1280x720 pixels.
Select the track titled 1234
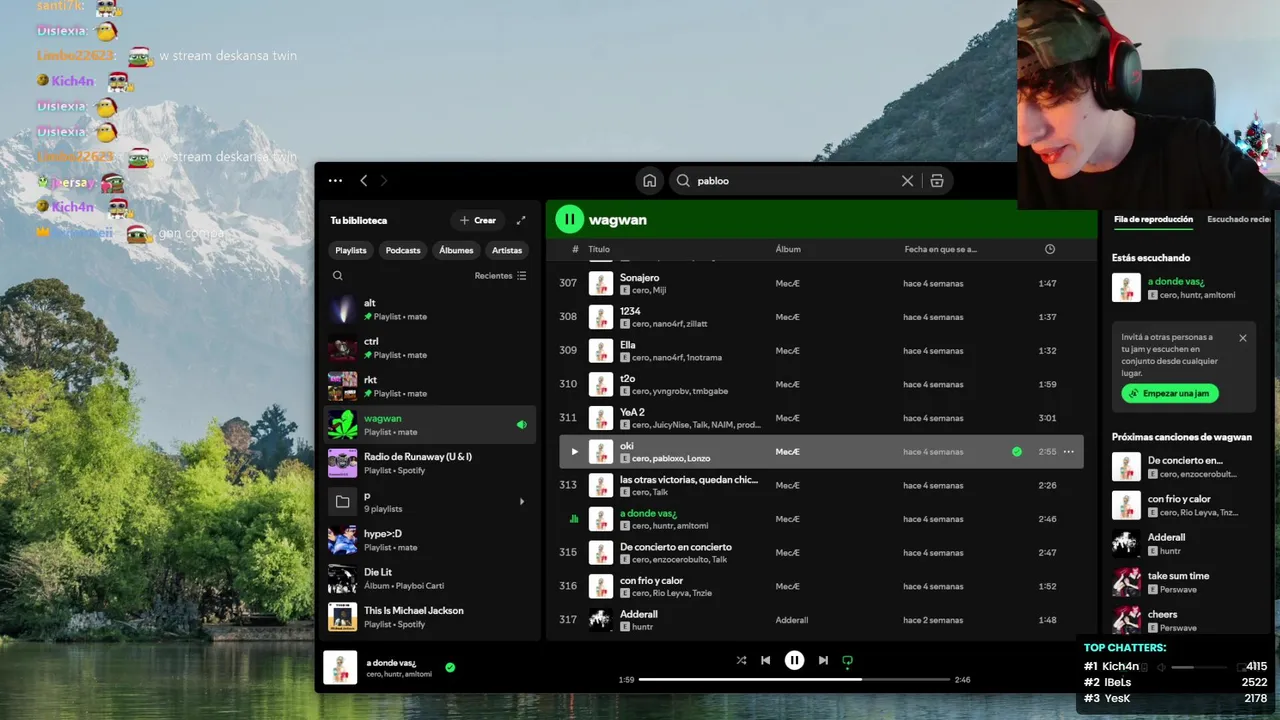point(630,311)
